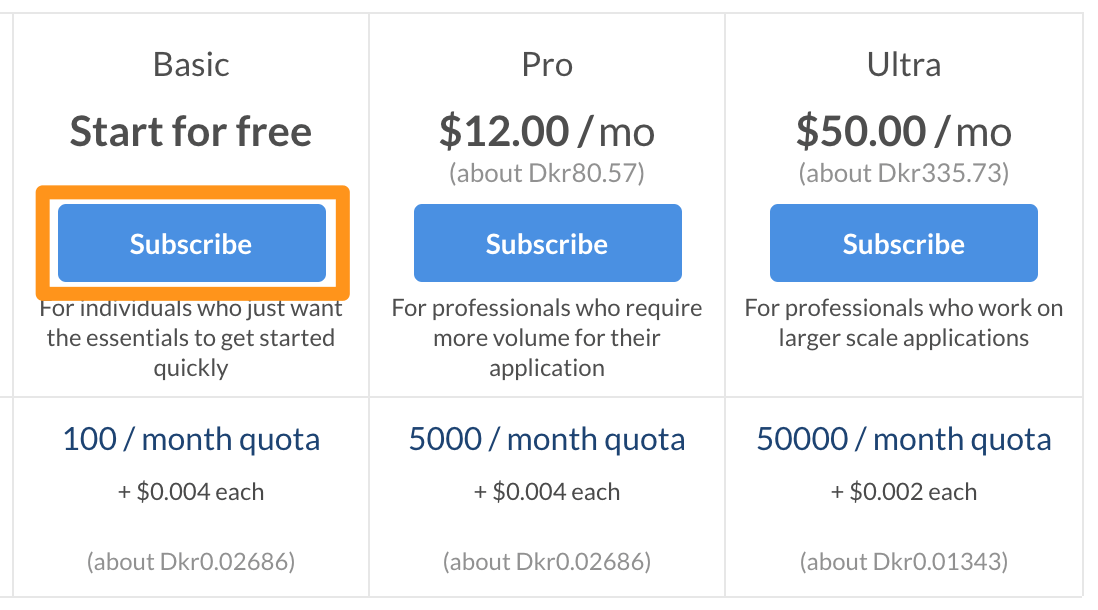The height and width of the screenshot is (610, 1098).
Task: Click the Dkr80.57 conversion note
Action: tap(547, 173)
